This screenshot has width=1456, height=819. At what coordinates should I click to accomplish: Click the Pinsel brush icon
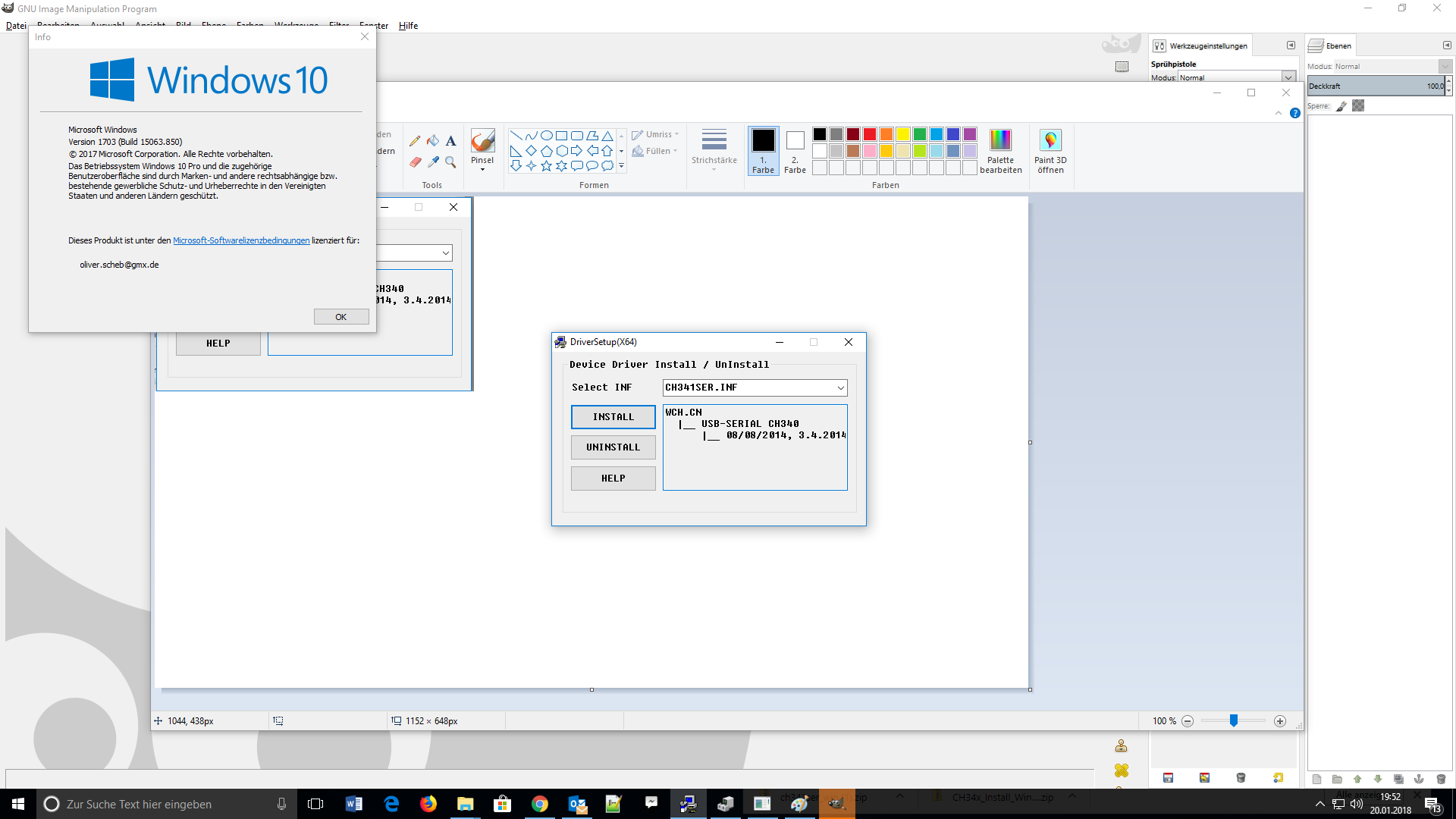[482, 141]
